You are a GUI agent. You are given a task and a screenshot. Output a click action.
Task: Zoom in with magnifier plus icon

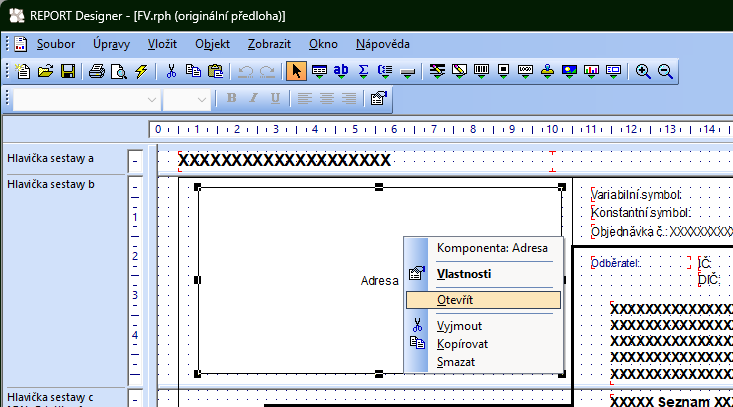(x=643, y=71)
